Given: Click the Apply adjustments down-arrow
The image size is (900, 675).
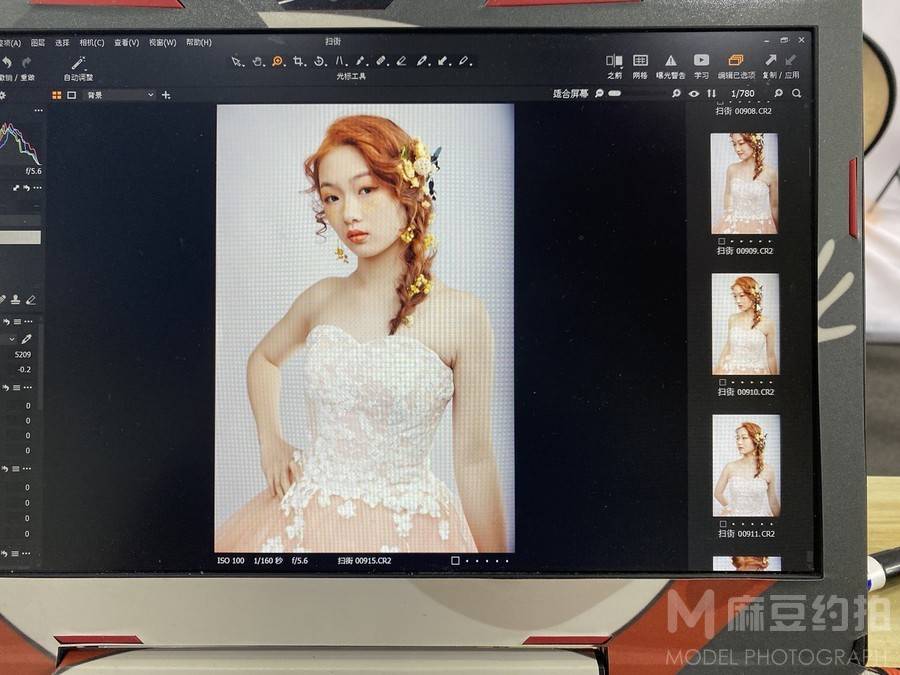Looking at the screenshot, I should pyautogui.click(x=791, y=60).
